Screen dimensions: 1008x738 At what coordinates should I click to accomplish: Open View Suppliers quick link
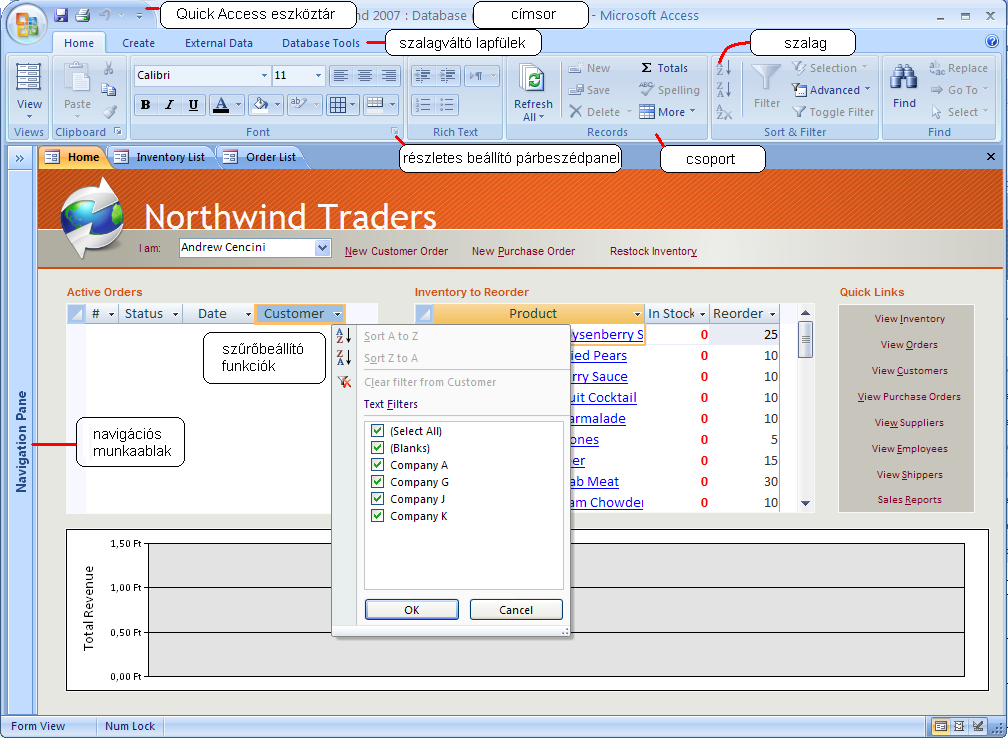coord(909,423)
